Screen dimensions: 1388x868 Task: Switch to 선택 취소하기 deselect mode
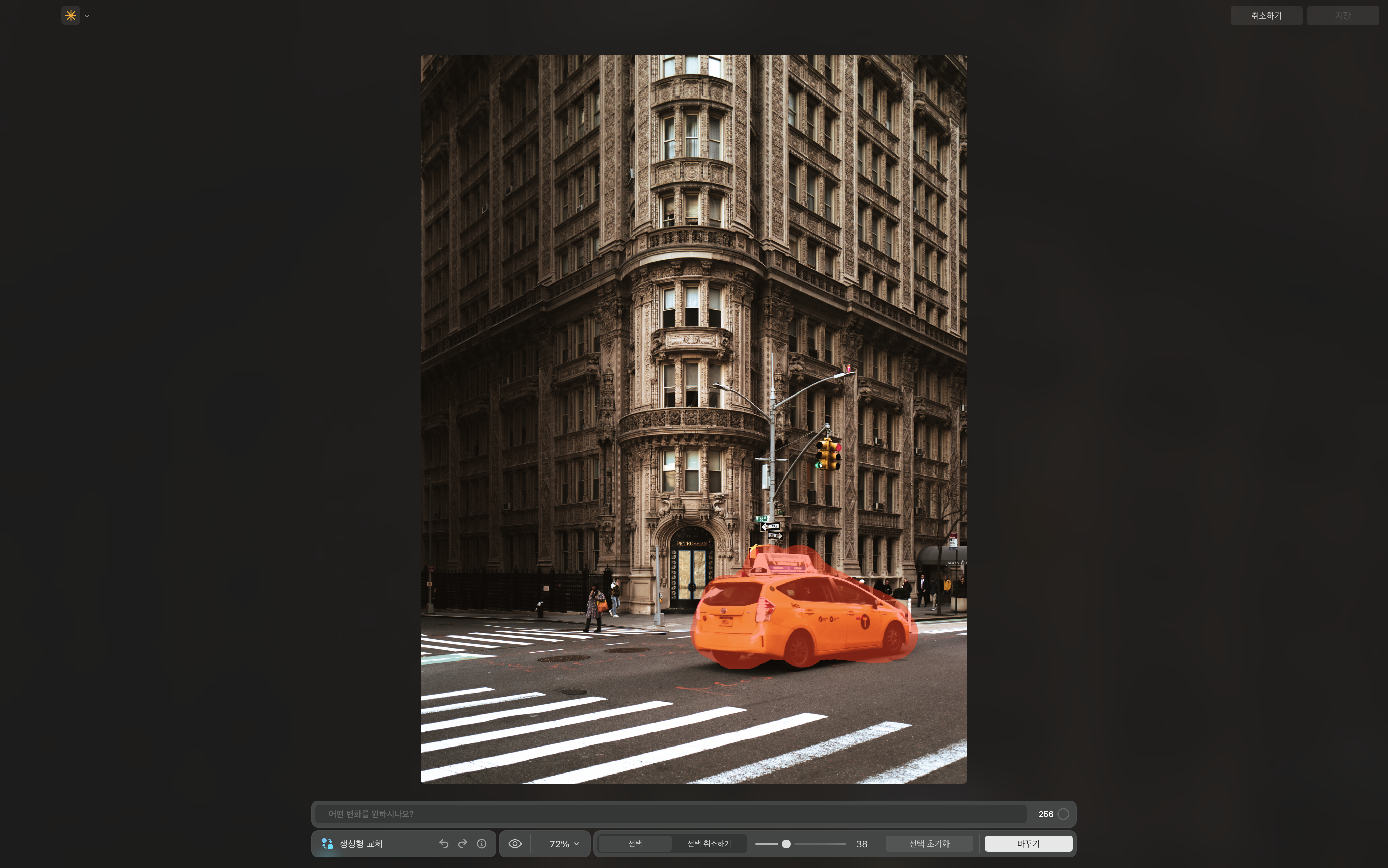709,843
